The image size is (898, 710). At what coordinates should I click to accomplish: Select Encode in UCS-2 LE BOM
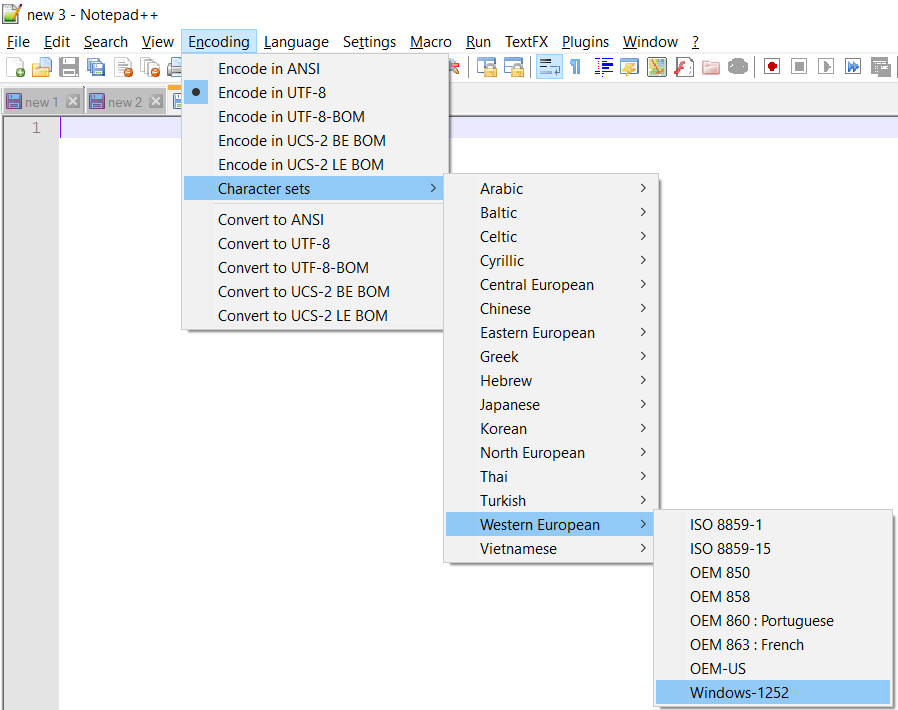pyautogui.click(x=314, y=165)
